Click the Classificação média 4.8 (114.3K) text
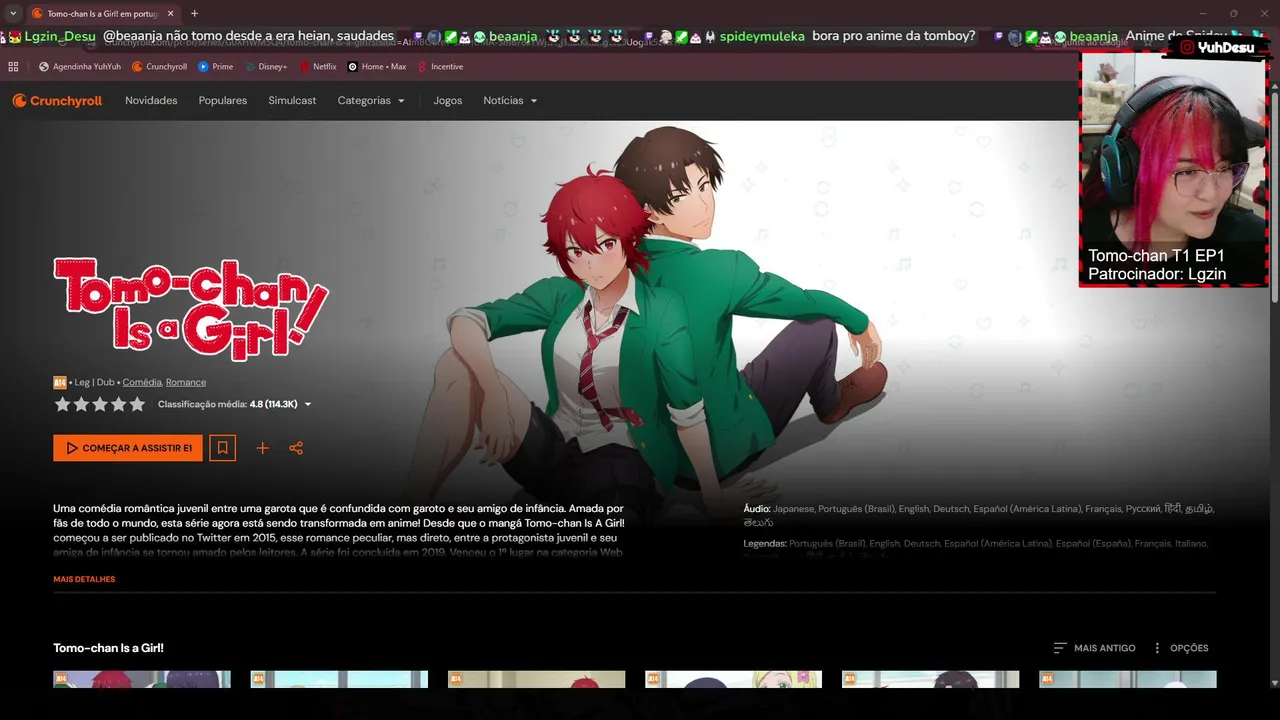This screenshot has height=720, width=1280. [228, 404]
